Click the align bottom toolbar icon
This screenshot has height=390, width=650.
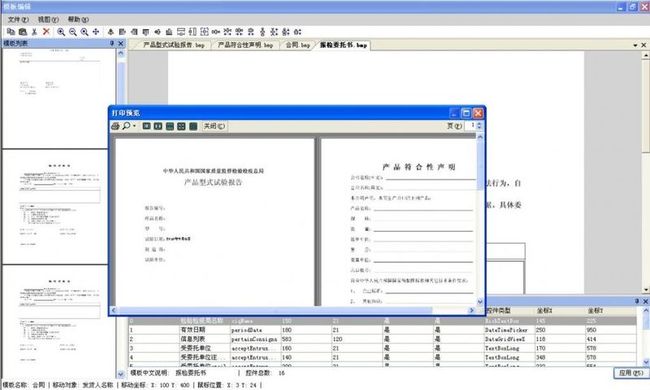[x=169, y=31]
